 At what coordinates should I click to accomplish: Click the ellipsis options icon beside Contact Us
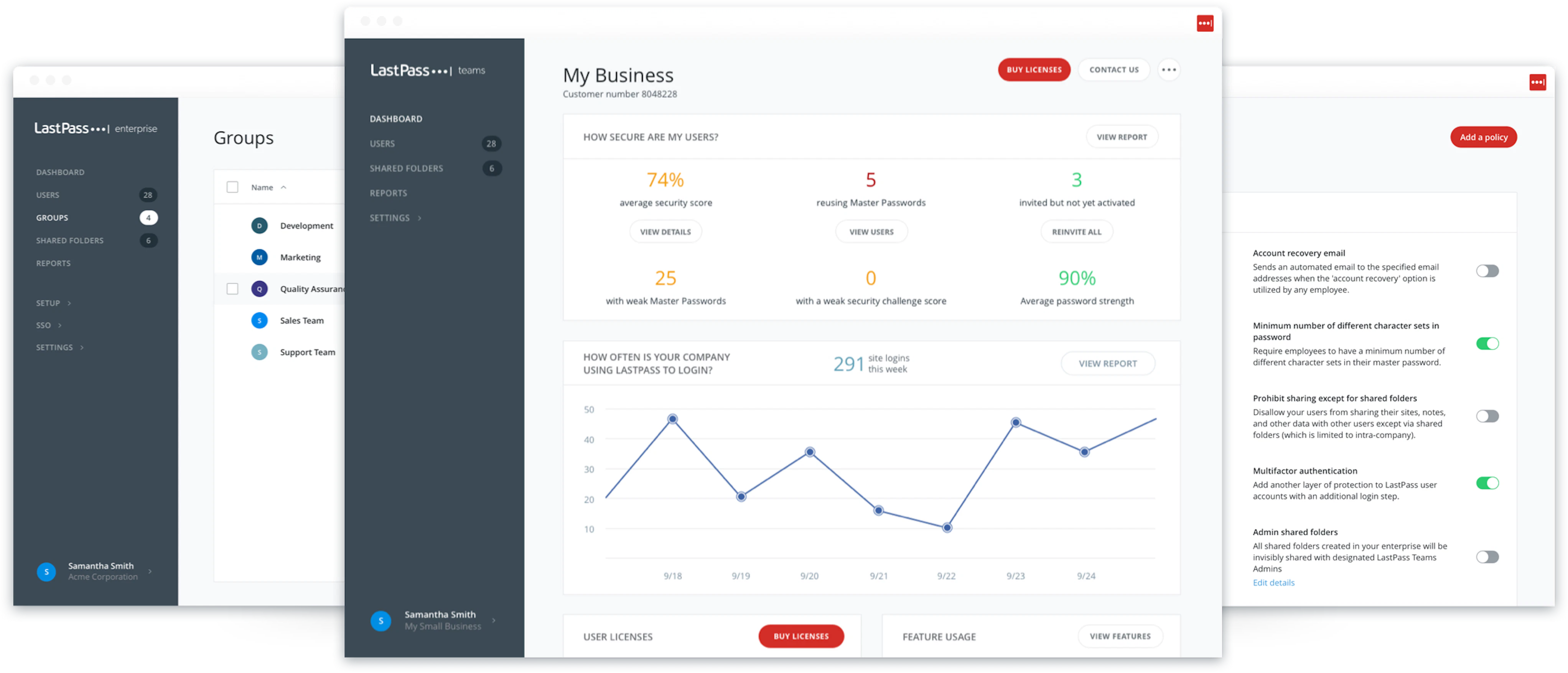(x=1169, y=69)
